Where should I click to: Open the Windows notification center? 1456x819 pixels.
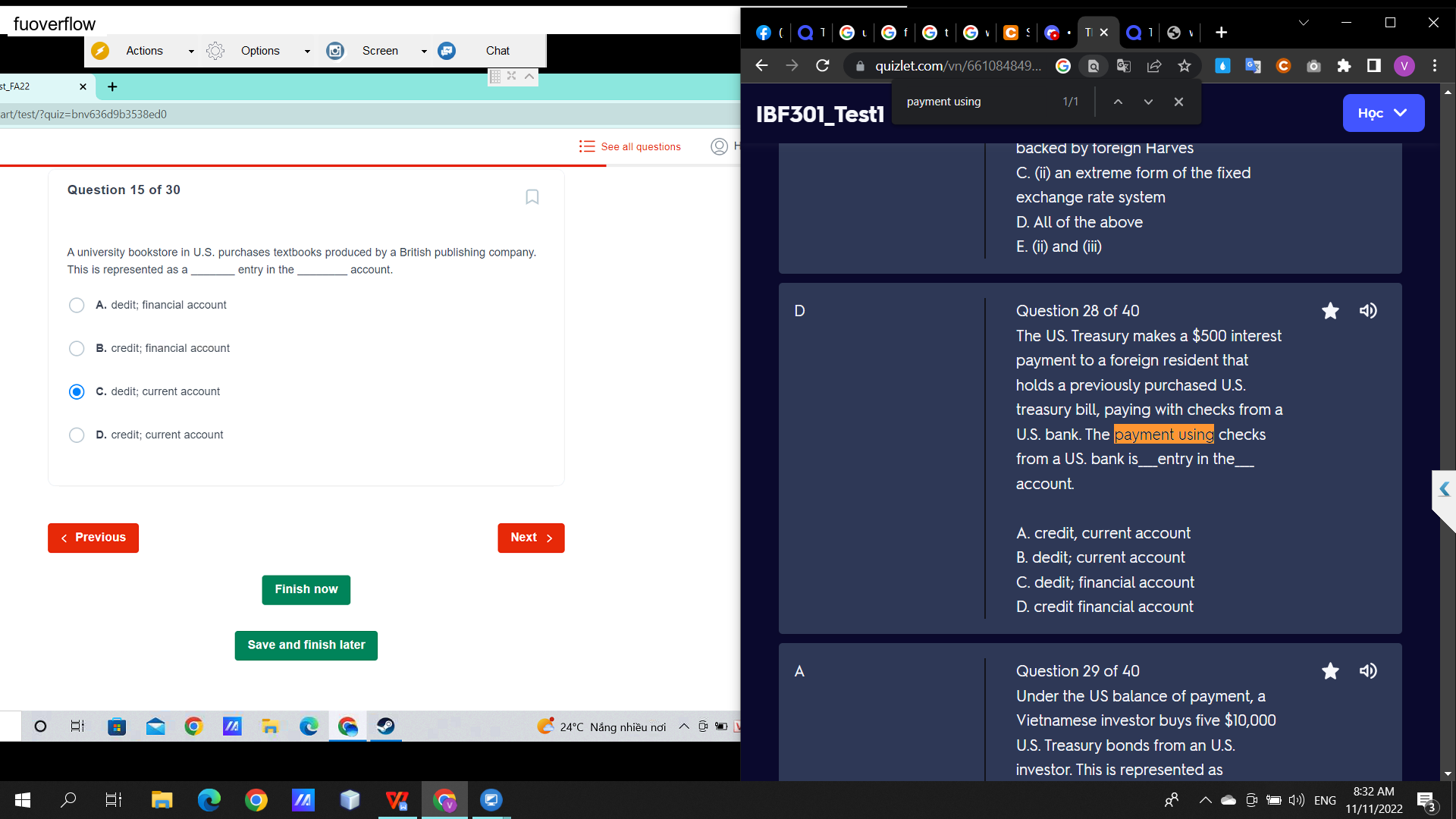coord(1426,800)
